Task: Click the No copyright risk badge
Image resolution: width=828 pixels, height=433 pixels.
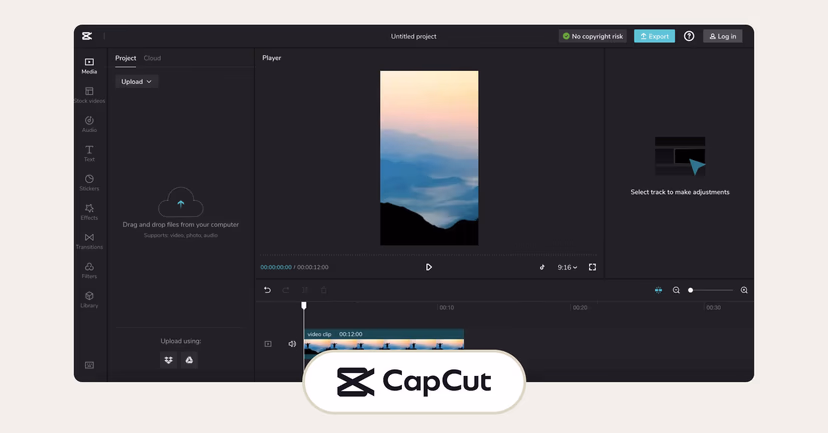Action: pyautogui.click(x=592, y=36)
